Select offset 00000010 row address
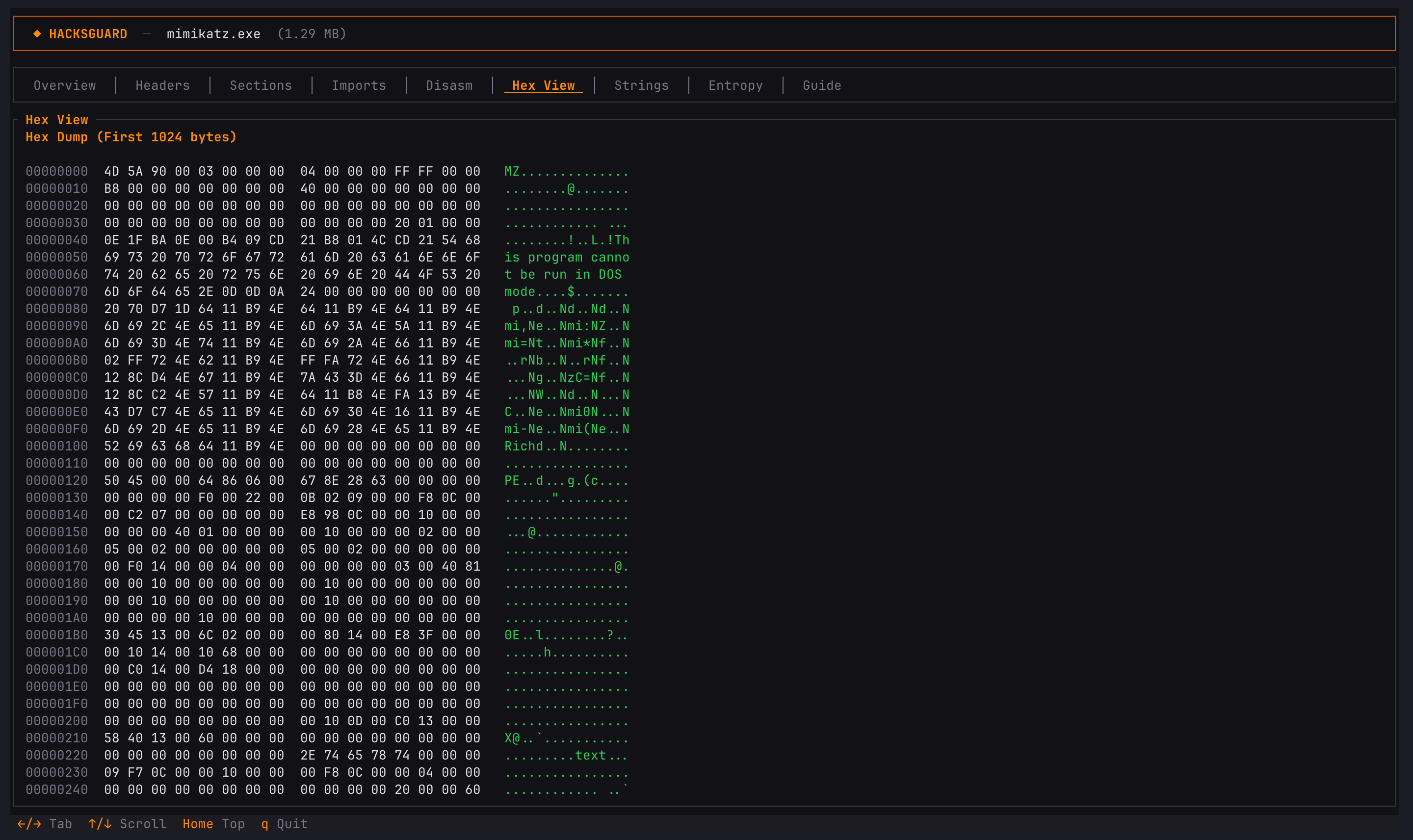Screen dimensions: 1413x840 tap(56, 188)
